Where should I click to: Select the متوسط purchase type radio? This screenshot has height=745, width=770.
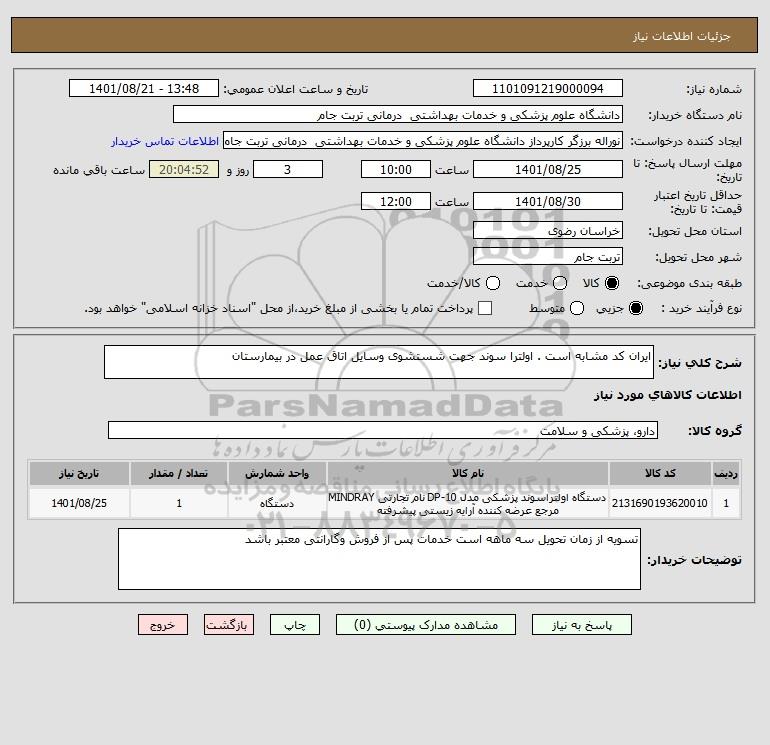click(577, 308)
